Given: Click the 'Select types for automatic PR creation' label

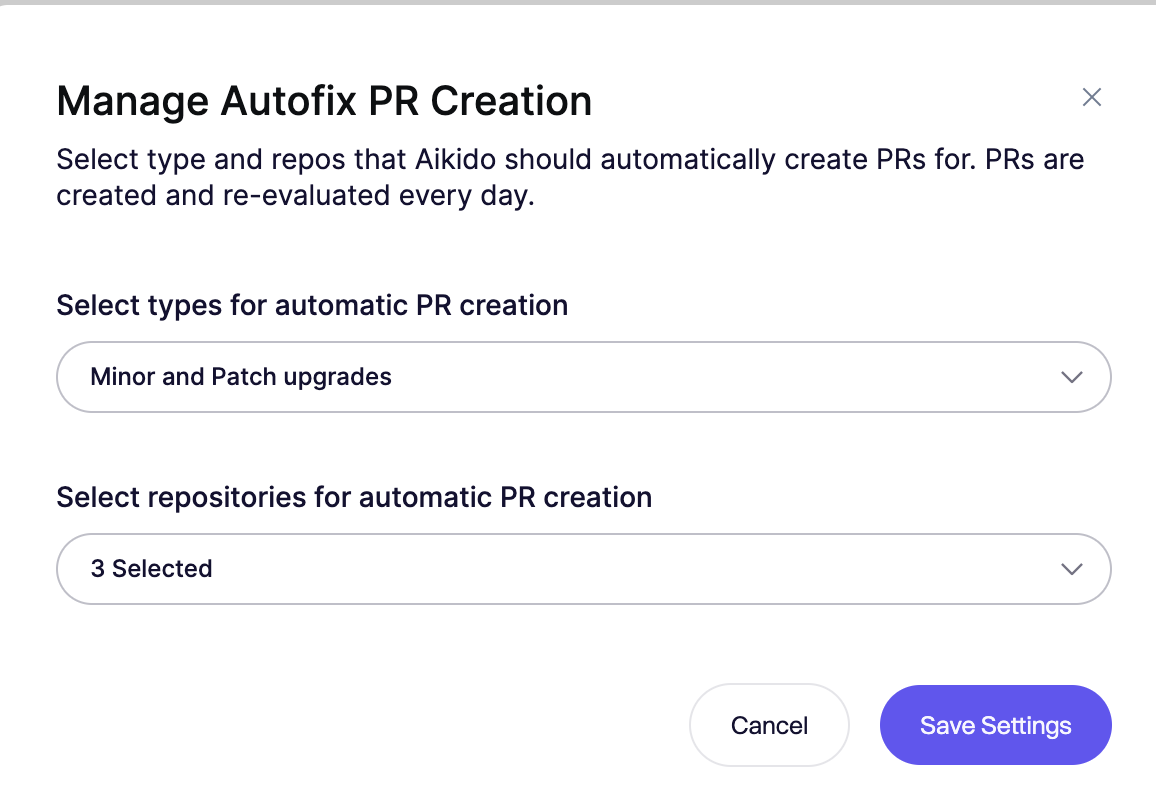Looking at the screenshot, I should pyautogui.click(x=313, y=305).
